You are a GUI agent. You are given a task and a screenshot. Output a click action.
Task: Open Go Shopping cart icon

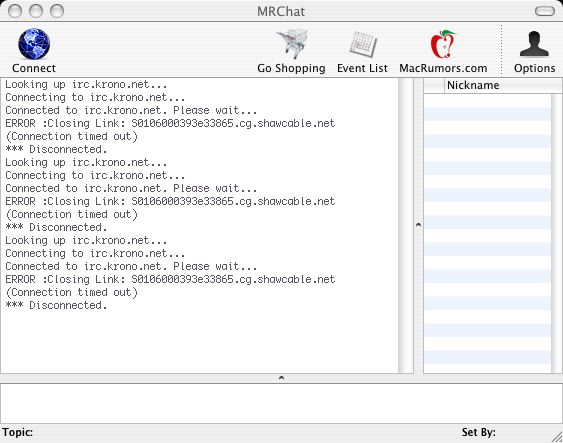[292, 44]
